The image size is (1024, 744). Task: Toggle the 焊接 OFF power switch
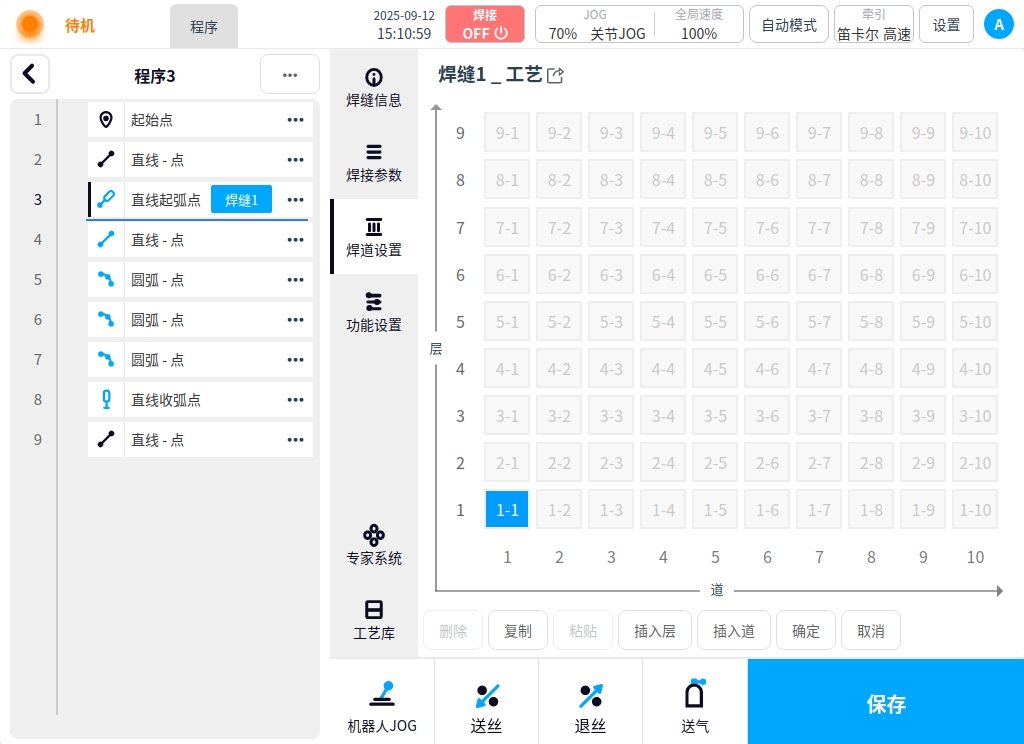pyautogui.click(x=485, y=24)
